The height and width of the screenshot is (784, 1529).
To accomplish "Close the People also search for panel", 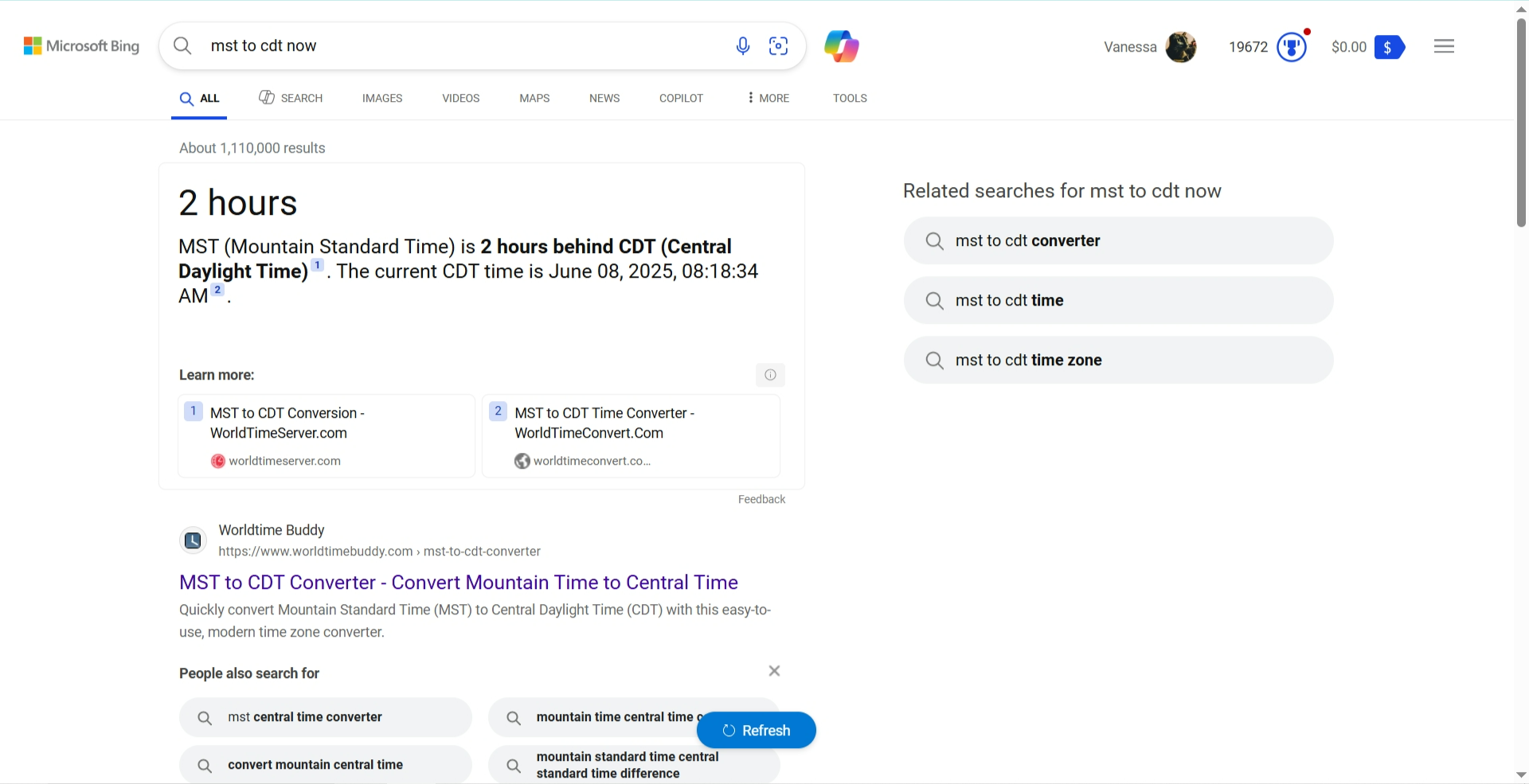I will point(774,671).
